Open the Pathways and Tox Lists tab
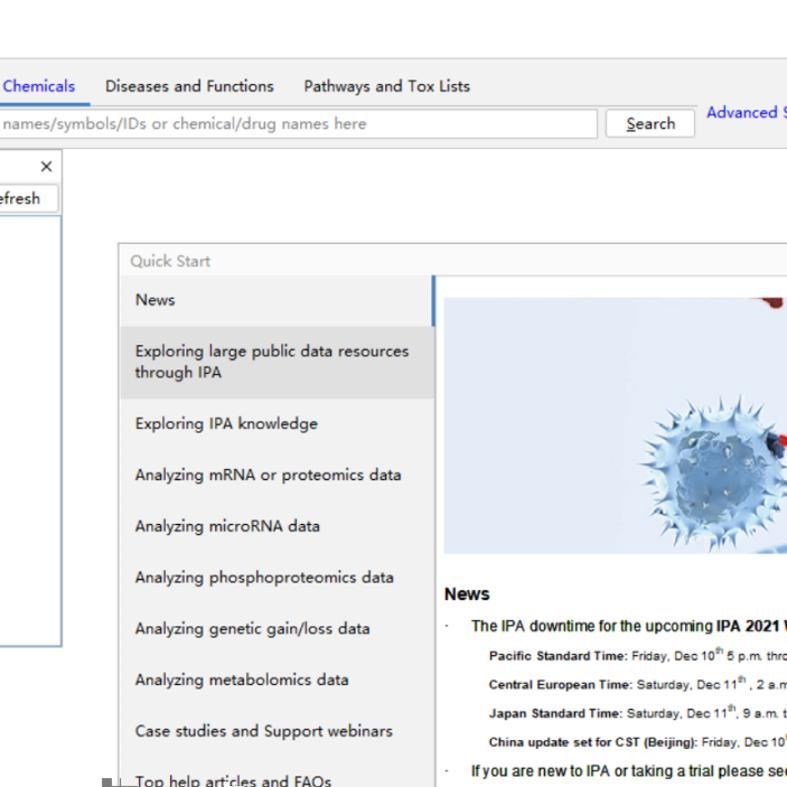This screenshot has height=787, width=787. coord(387,86)
